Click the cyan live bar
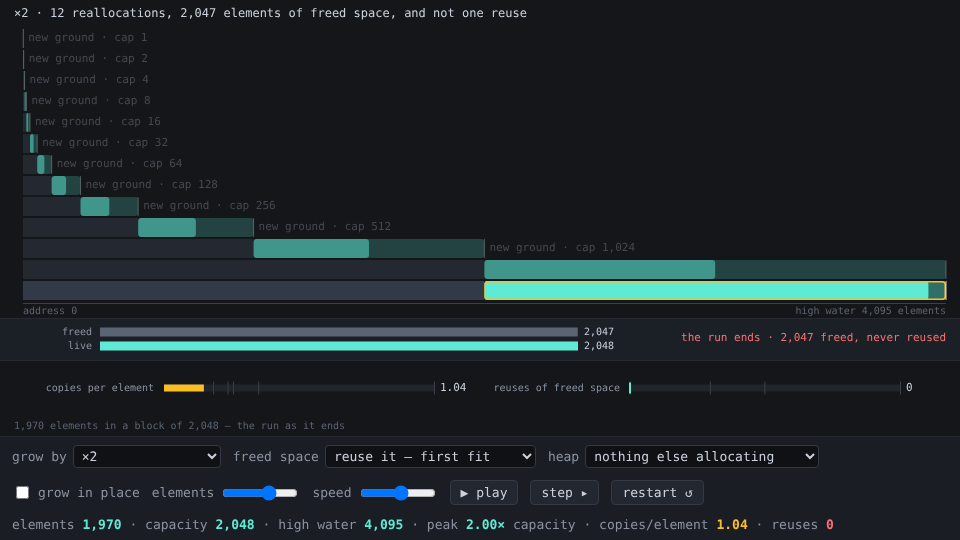 pyautogui.click(x=339, y=346)
